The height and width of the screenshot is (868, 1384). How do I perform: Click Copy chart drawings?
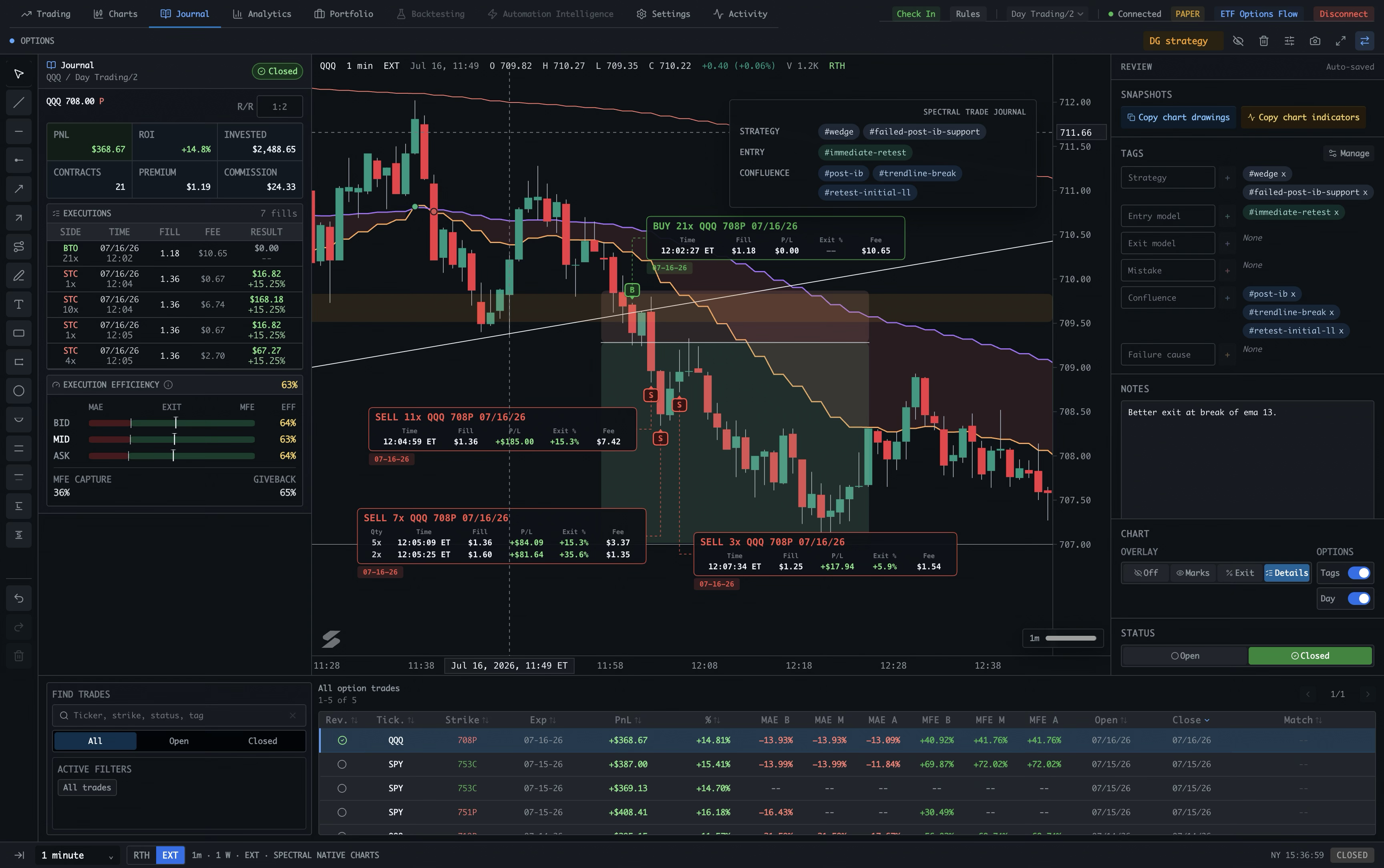(x=1178, y=117)
